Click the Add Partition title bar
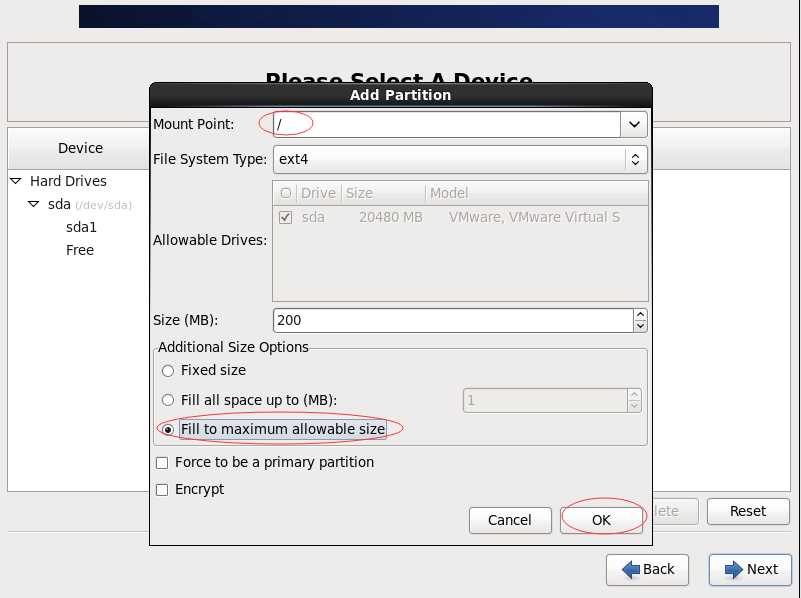This screenshot has height=598, width=801. point(401,95)
